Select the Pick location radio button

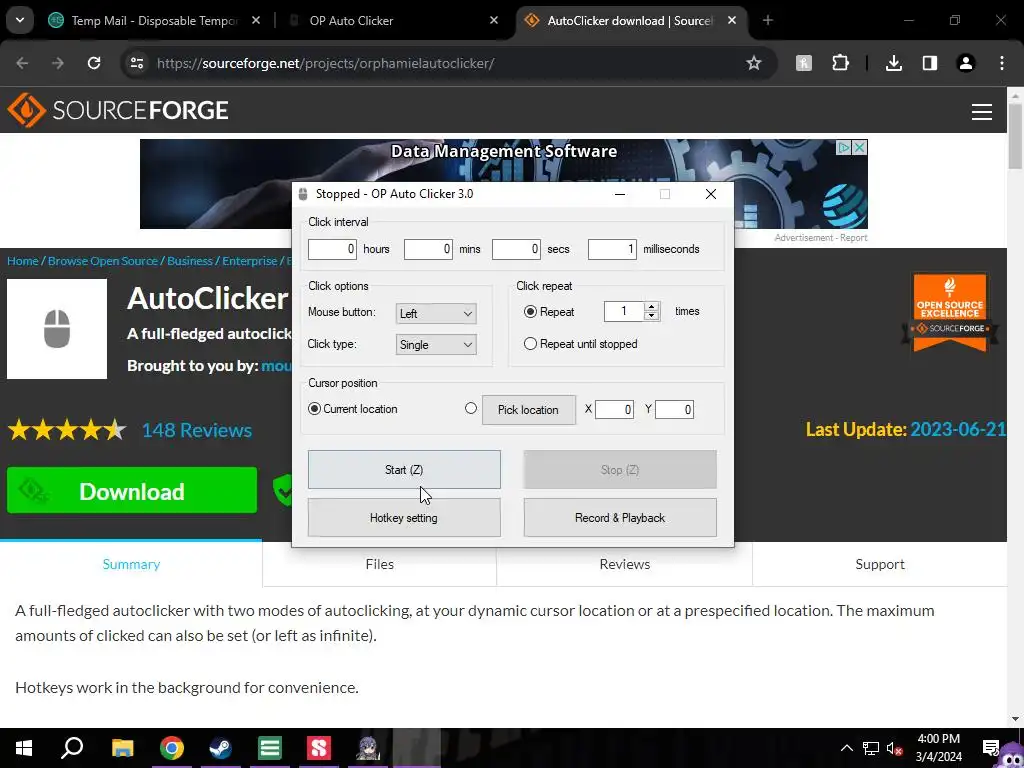471,408
